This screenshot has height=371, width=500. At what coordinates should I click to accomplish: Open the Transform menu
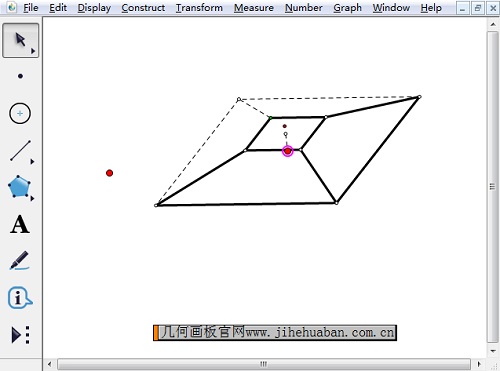pos(199,8)
